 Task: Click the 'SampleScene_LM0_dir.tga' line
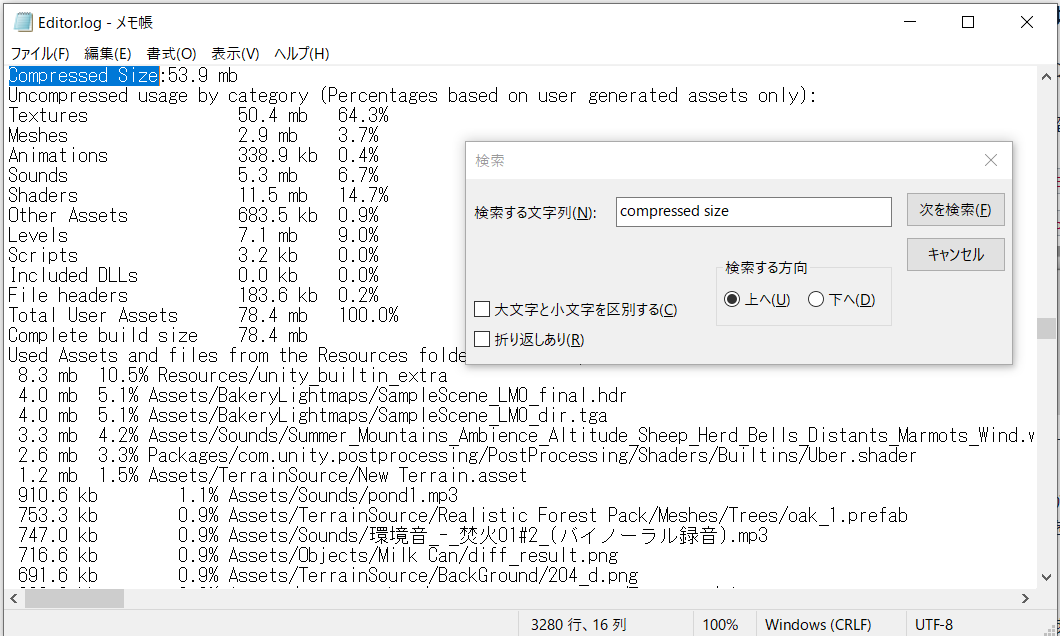pos(312,416)
